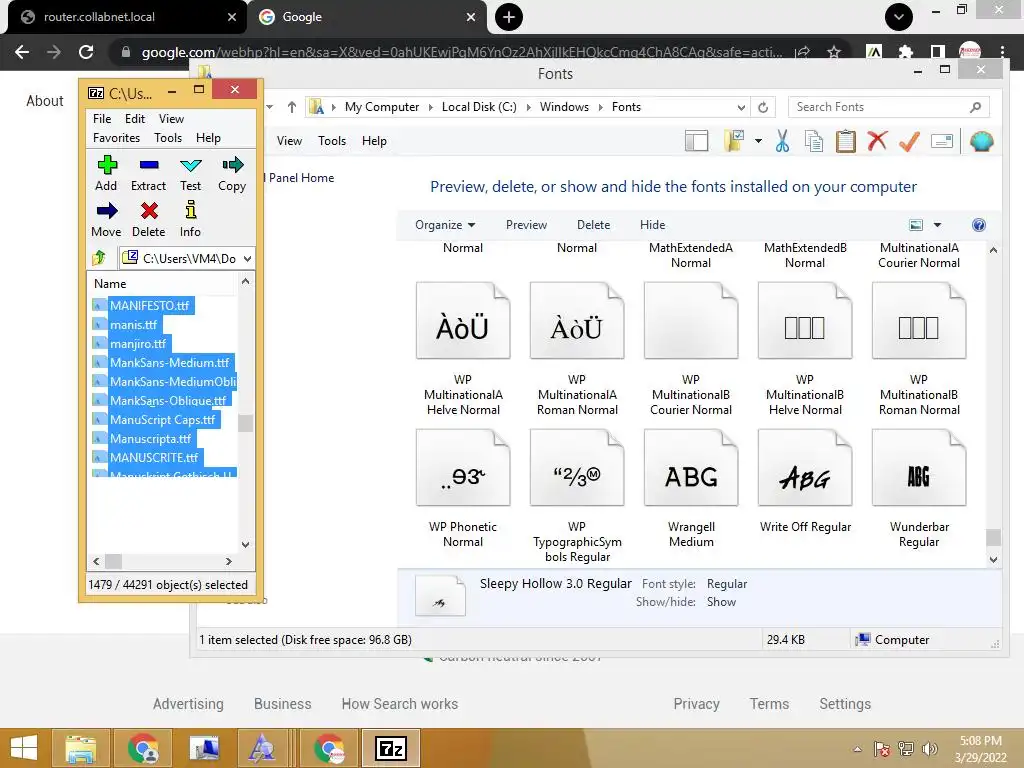Screen dimensions: 1024x768
Task: Open a new Chrome tab
Action: click(509, 17)
